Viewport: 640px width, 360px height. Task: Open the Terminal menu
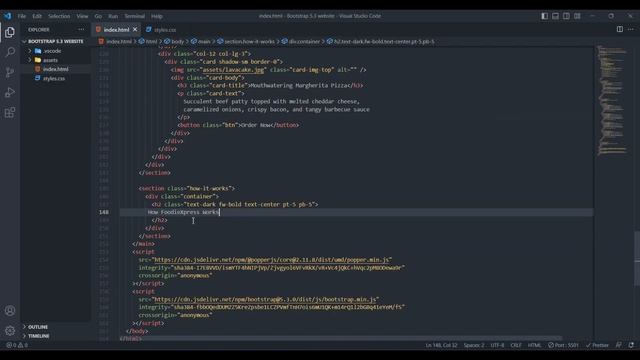pos(135,16)
